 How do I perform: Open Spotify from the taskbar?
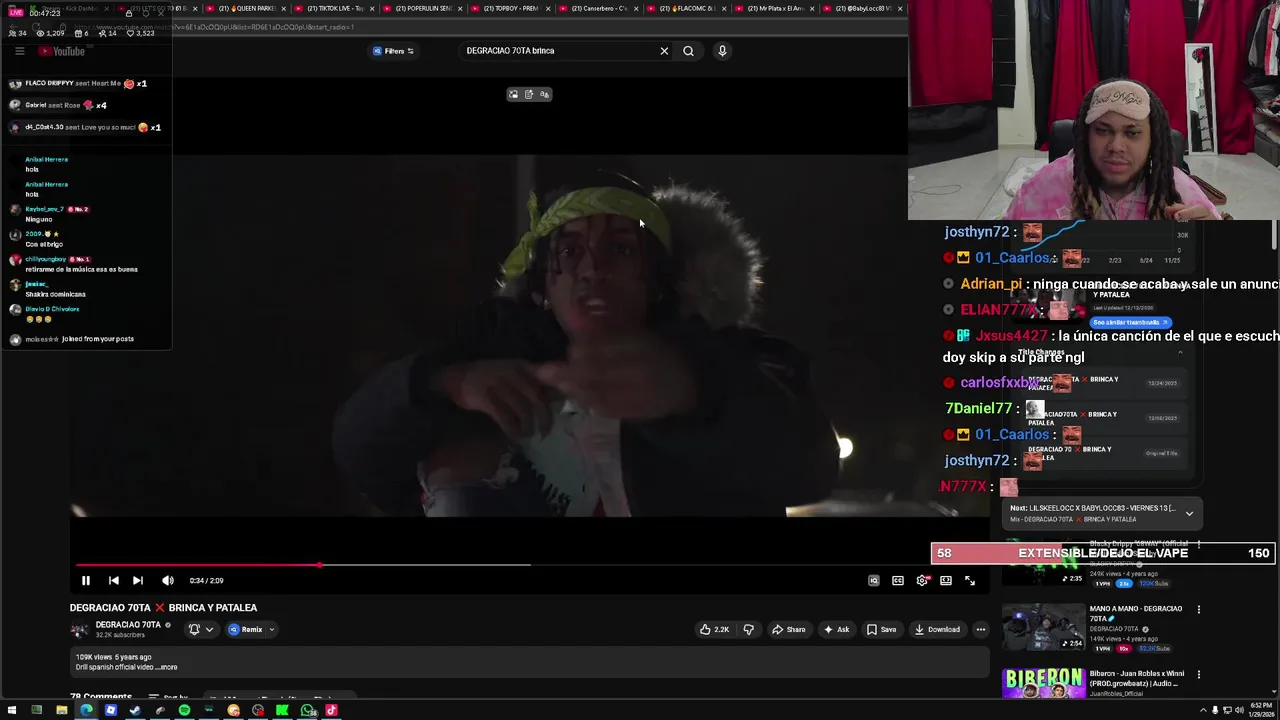pyautogui.click(x=184, y=710)
